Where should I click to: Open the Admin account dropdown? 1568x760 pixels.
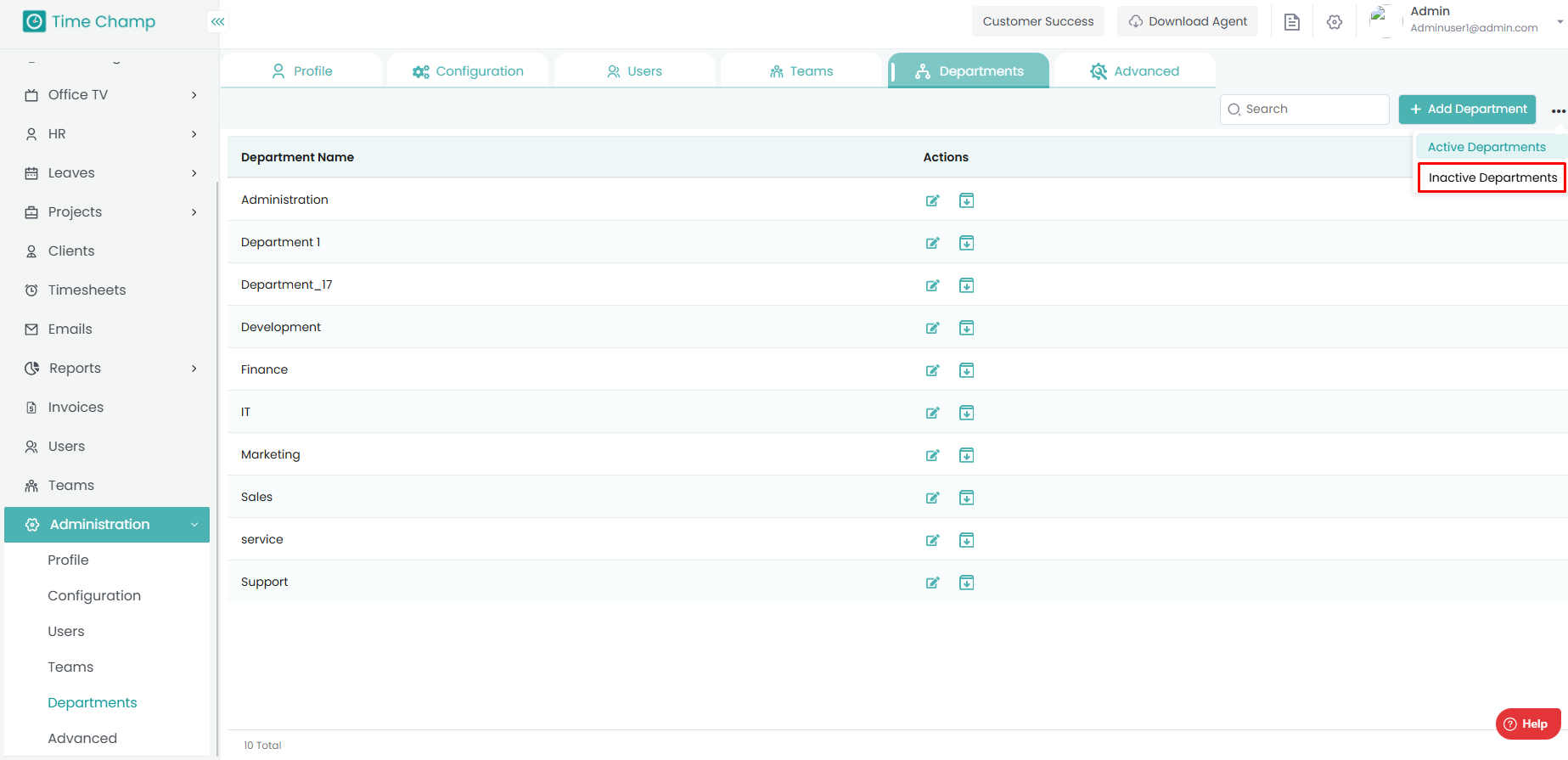(1560, 21)
